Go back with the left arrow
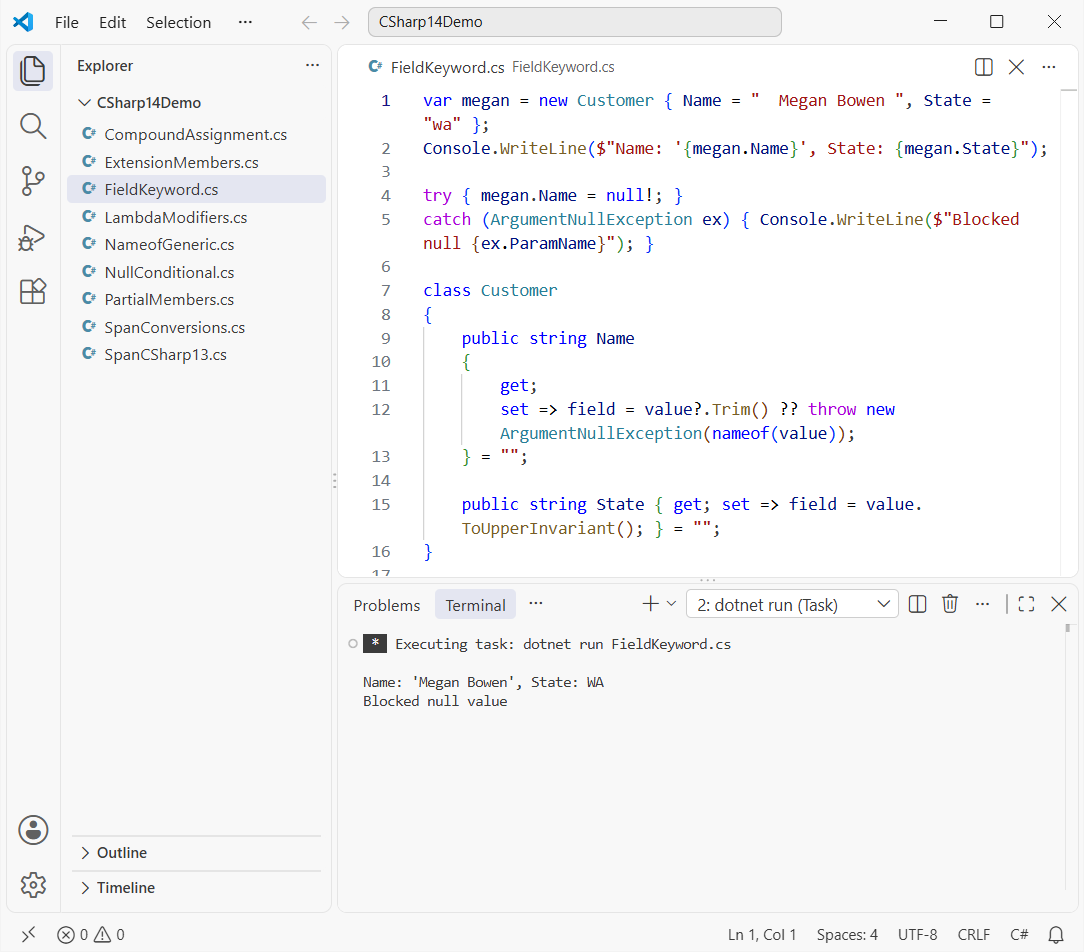The width and height of the screenshot is (1084, 952). coord(309,23)
